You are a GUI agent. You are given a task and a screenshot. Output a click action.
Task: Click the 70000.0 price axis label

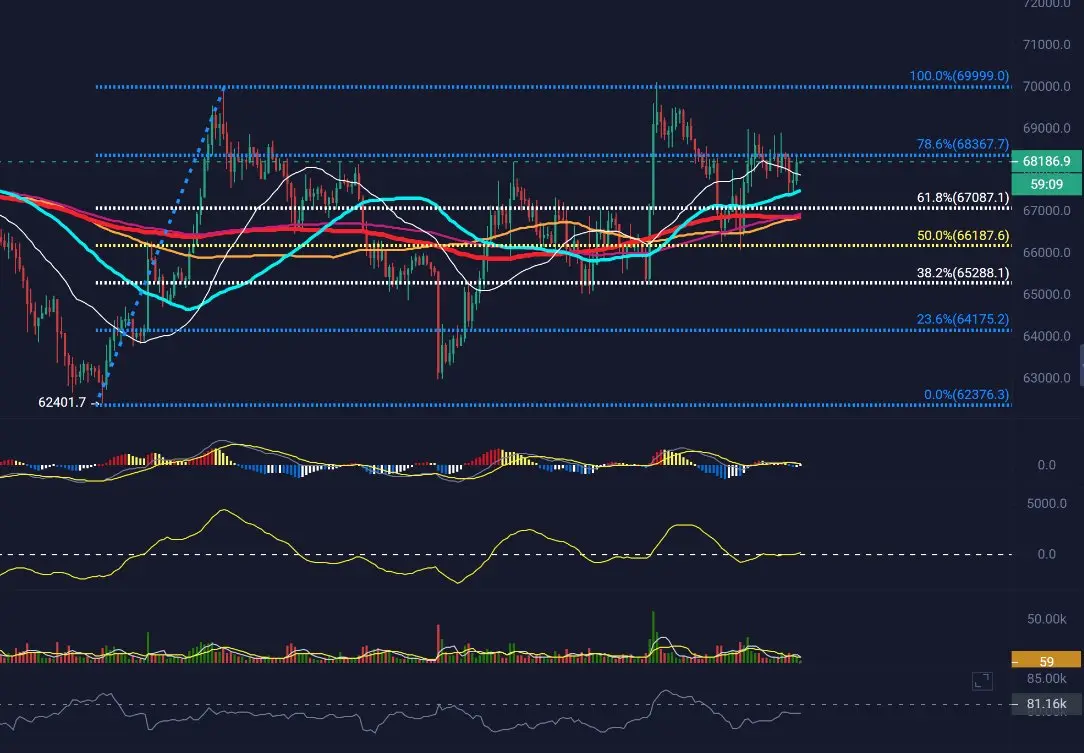[1046, 86]
